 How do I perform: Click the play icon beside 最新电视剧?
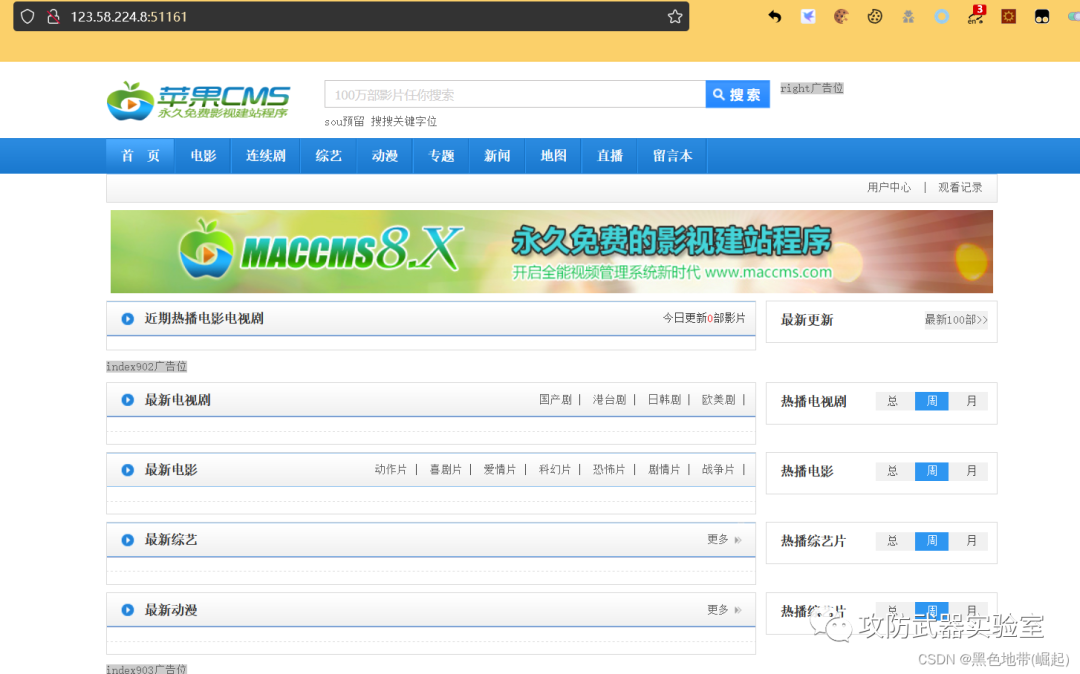(x=127, y=400)
